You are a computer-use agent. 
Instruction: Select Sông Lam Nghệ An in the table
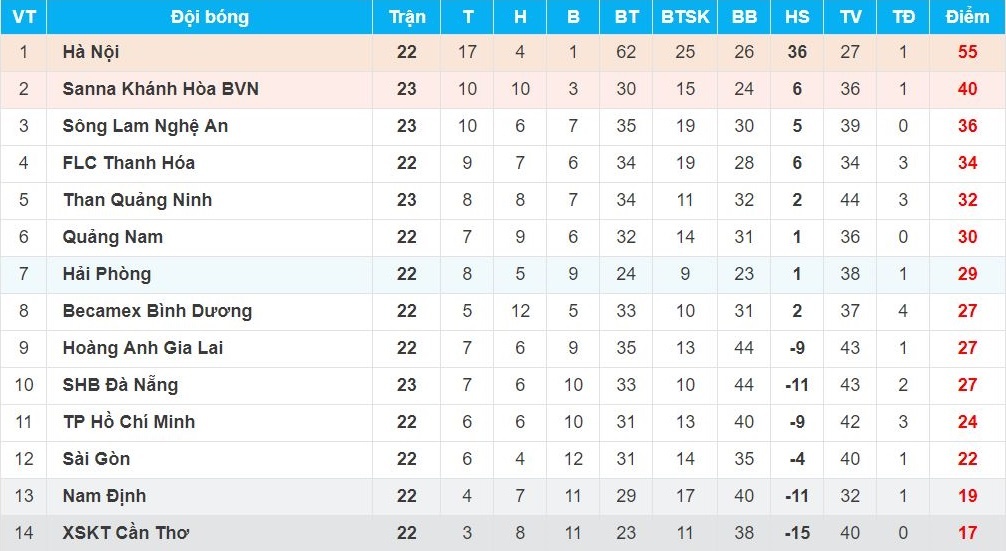coord(145,126)
